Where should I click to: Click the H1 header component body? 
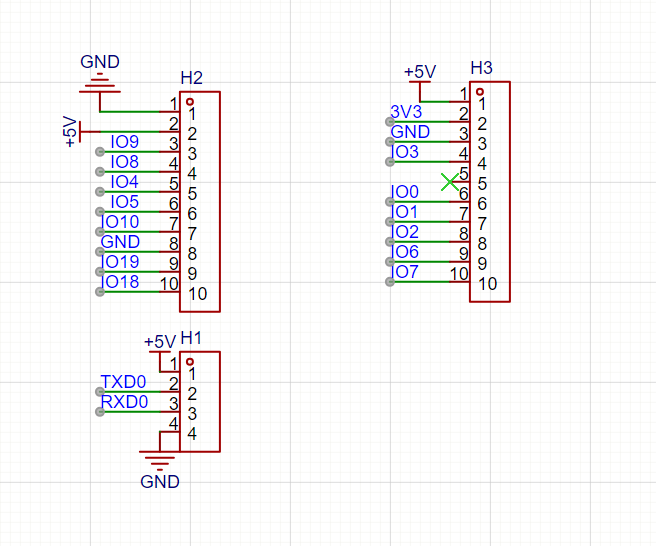coord(200,402)
